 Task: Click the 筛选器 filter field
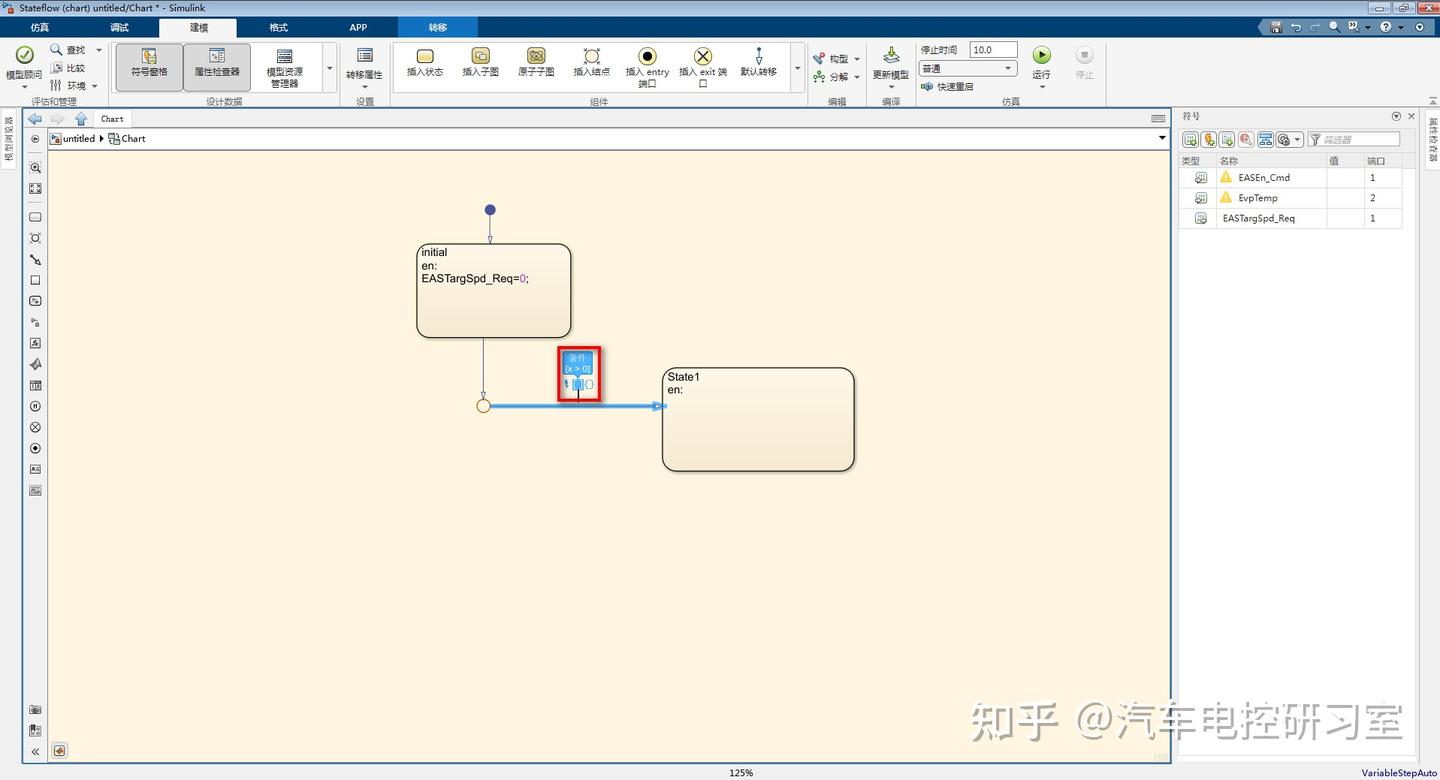click(1354, 140)
